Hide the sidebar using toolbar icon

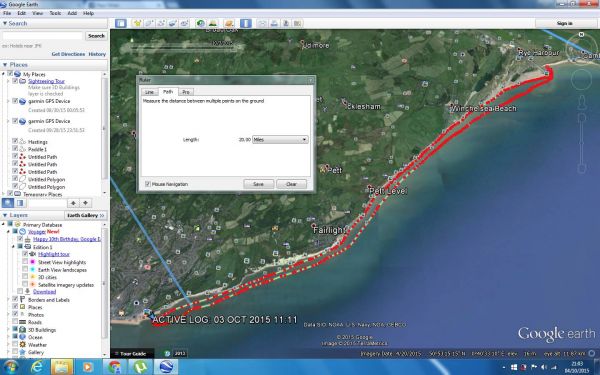[121, 23]
